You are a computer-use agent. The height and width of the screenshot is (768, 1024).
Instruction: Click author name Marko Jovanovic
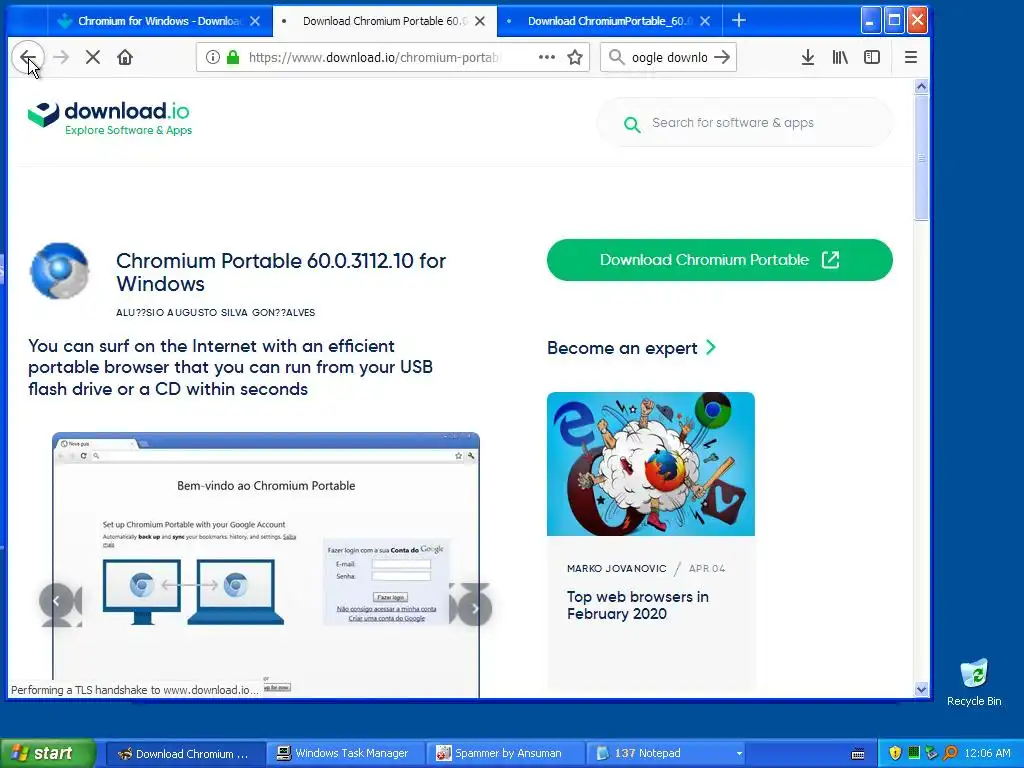coord(616,569)
